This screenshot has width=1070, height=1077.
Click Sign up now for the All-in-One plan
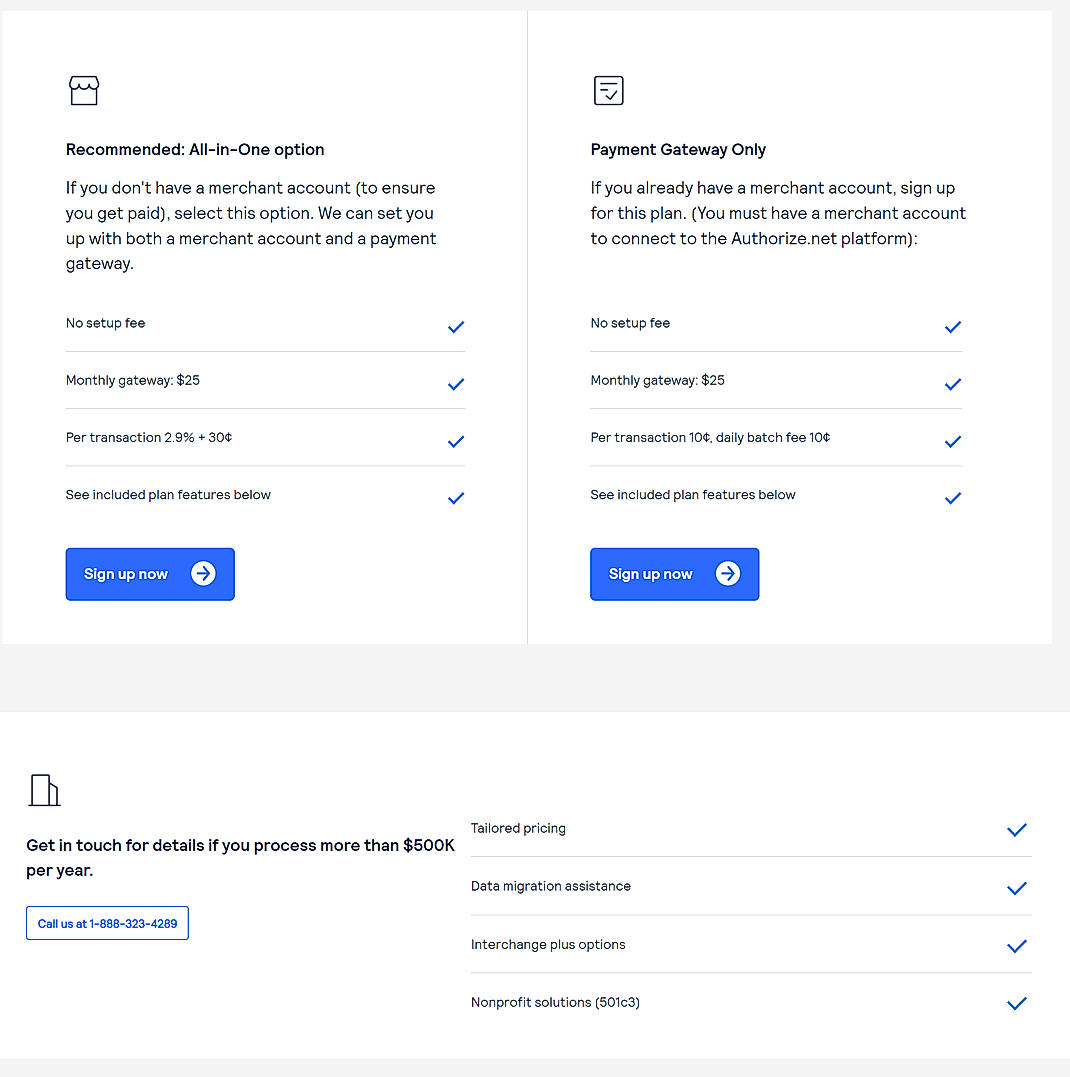tap(150, 574)
